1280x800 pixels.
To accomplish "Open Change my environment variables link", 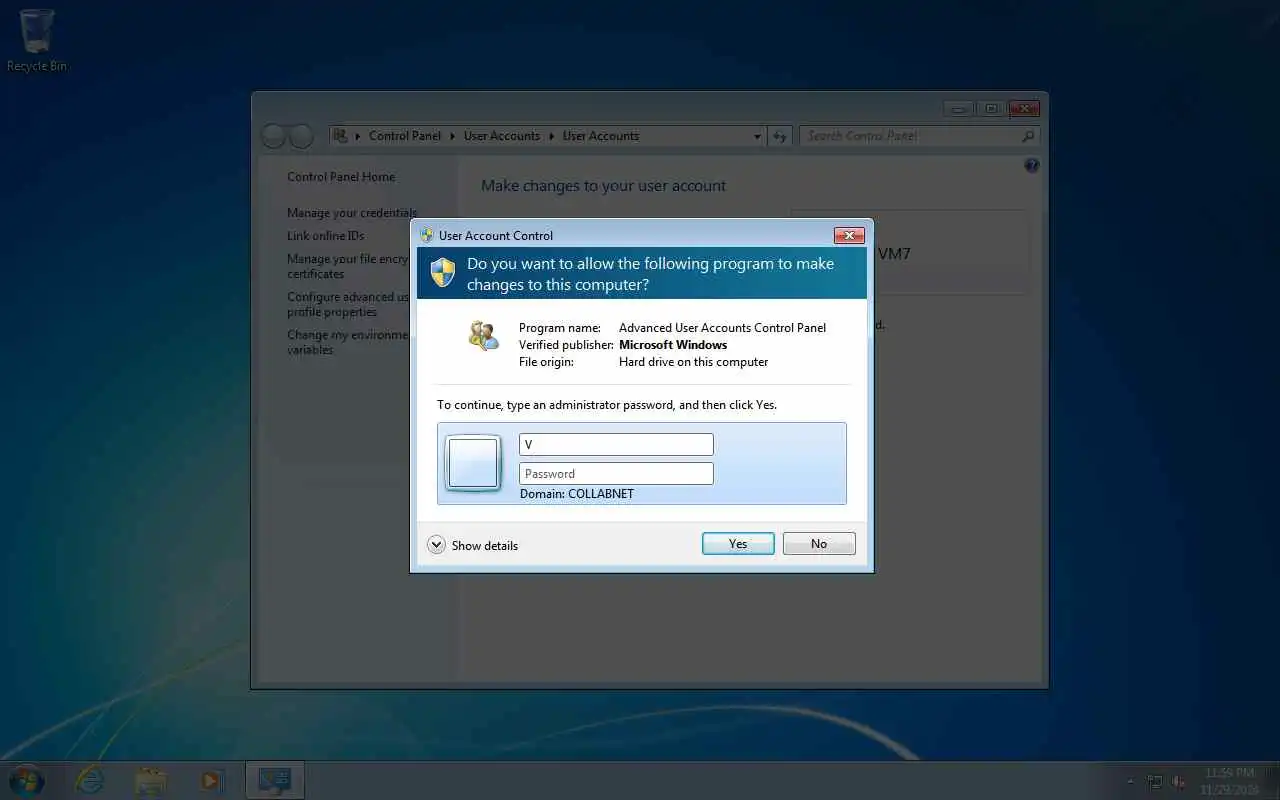I will tap(348, 342).
